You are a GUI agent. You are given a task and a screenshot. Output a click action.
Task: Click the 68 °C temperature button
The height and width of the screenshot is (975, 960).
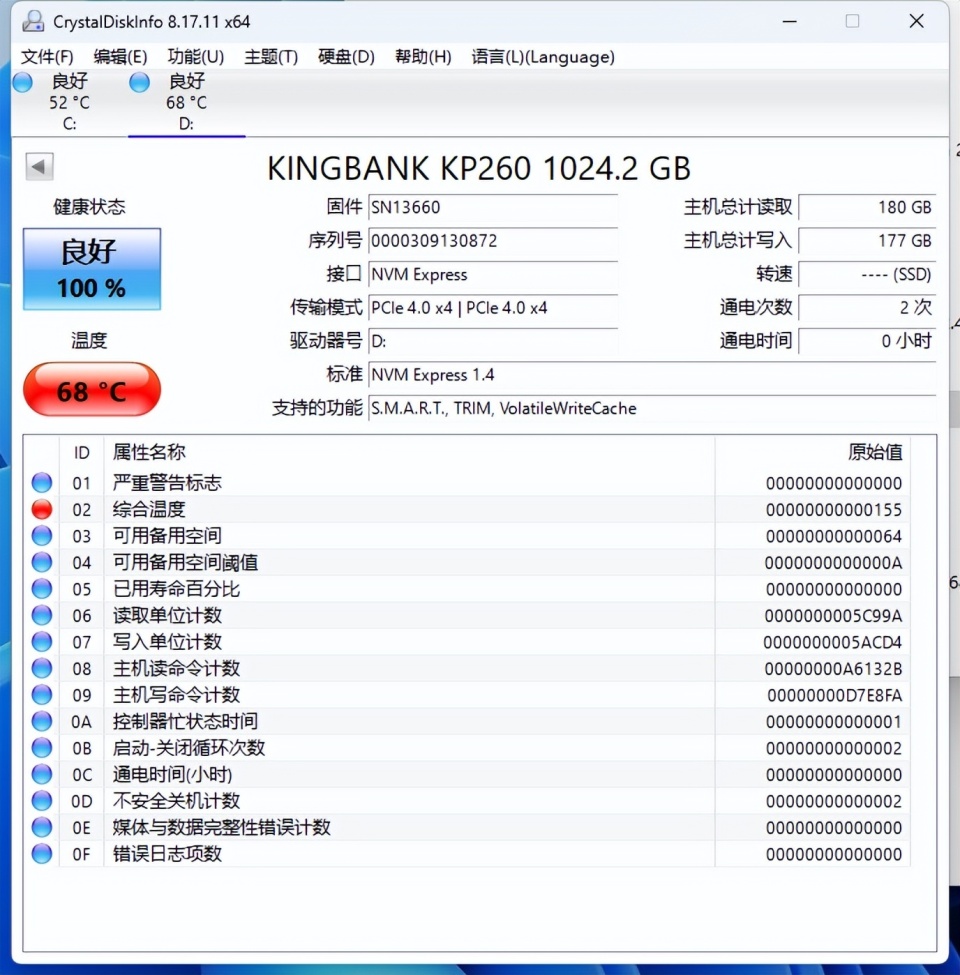pyautogui.click(x=91, y=390)
